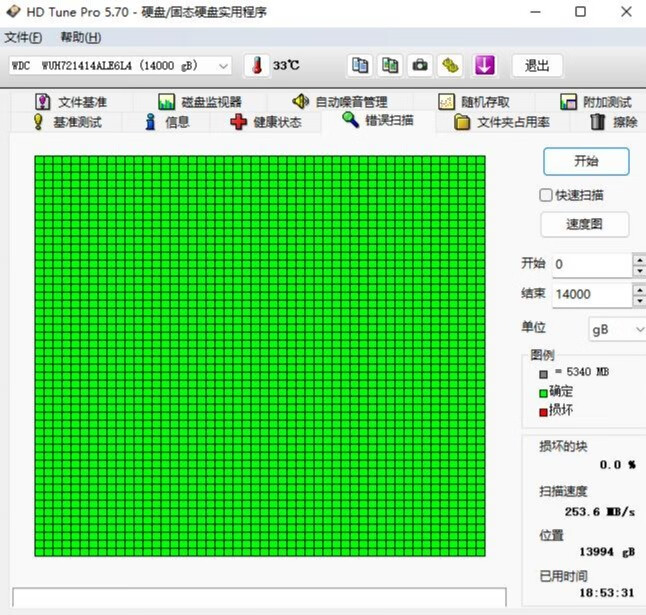Open the 自动噪音管理 tab

coord(339,102)
